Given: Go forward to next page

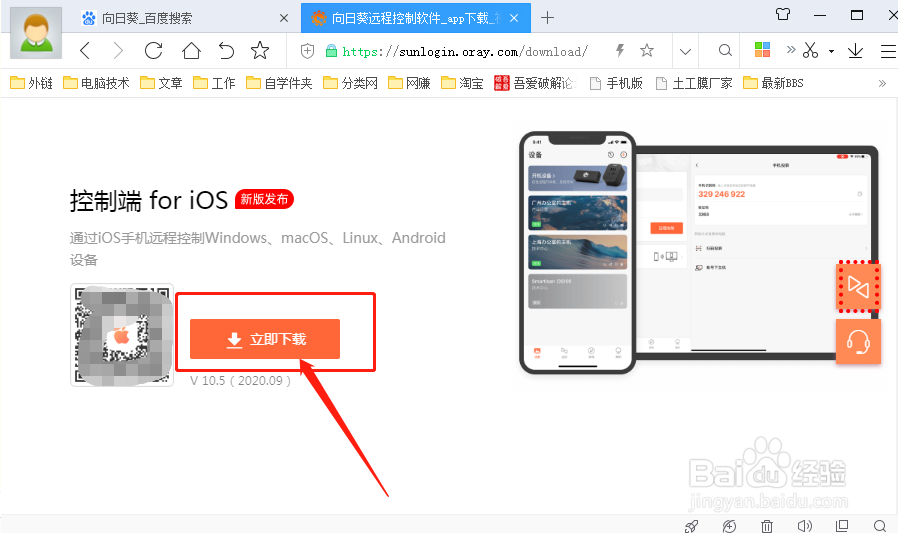Looking at the screenshot, I should [118, 51].
